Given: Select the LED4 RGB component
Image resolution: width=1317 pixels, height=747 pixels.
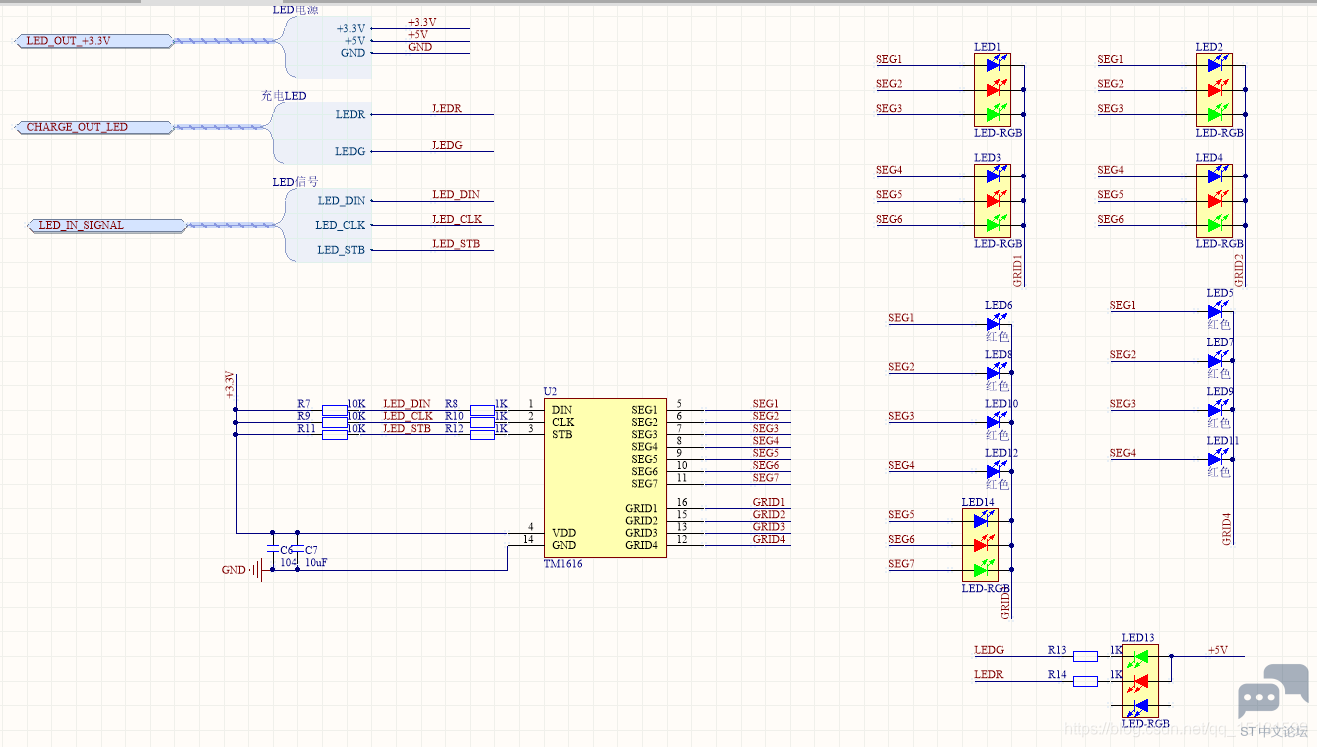Looking at the screenshot, I should point(1214,200).
